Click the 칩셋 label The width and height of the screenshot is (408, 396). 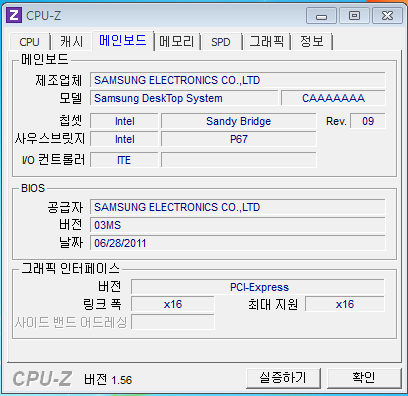pyautogui.click(x=70, y=121)
